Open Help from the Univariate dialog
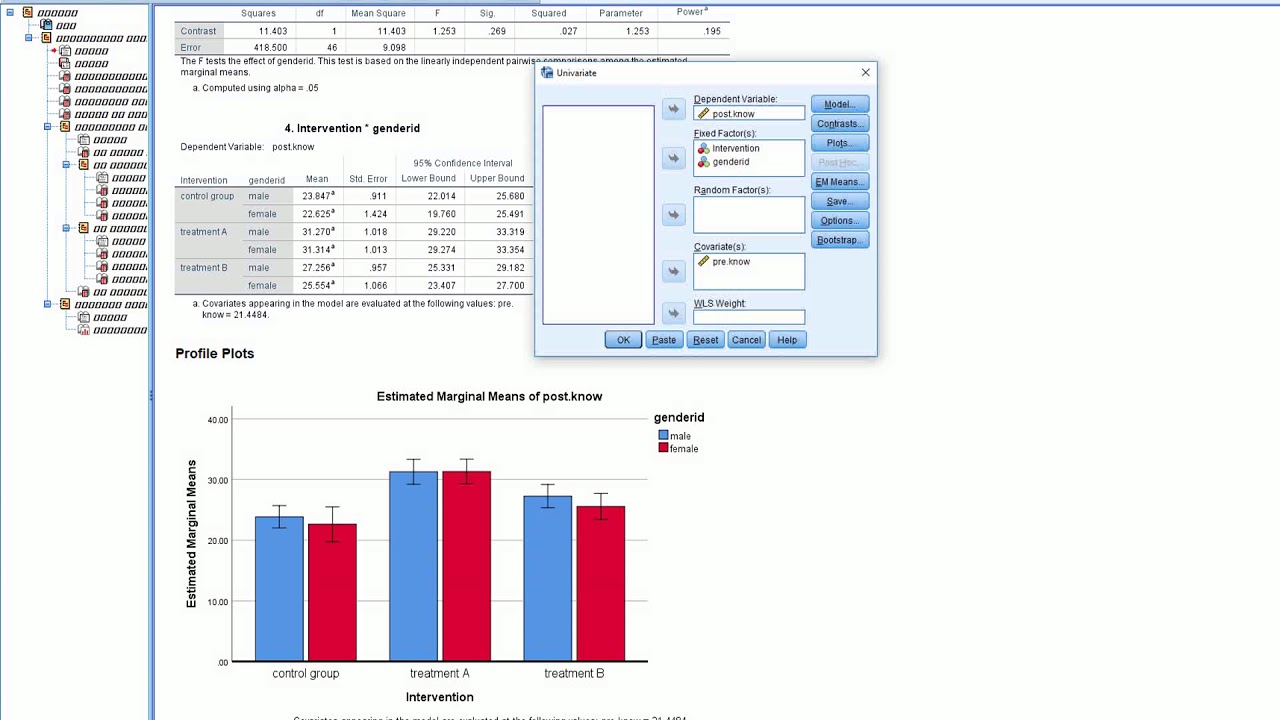Image resolution: width=1280 pixels, height=720 pixels. [787, 340]
